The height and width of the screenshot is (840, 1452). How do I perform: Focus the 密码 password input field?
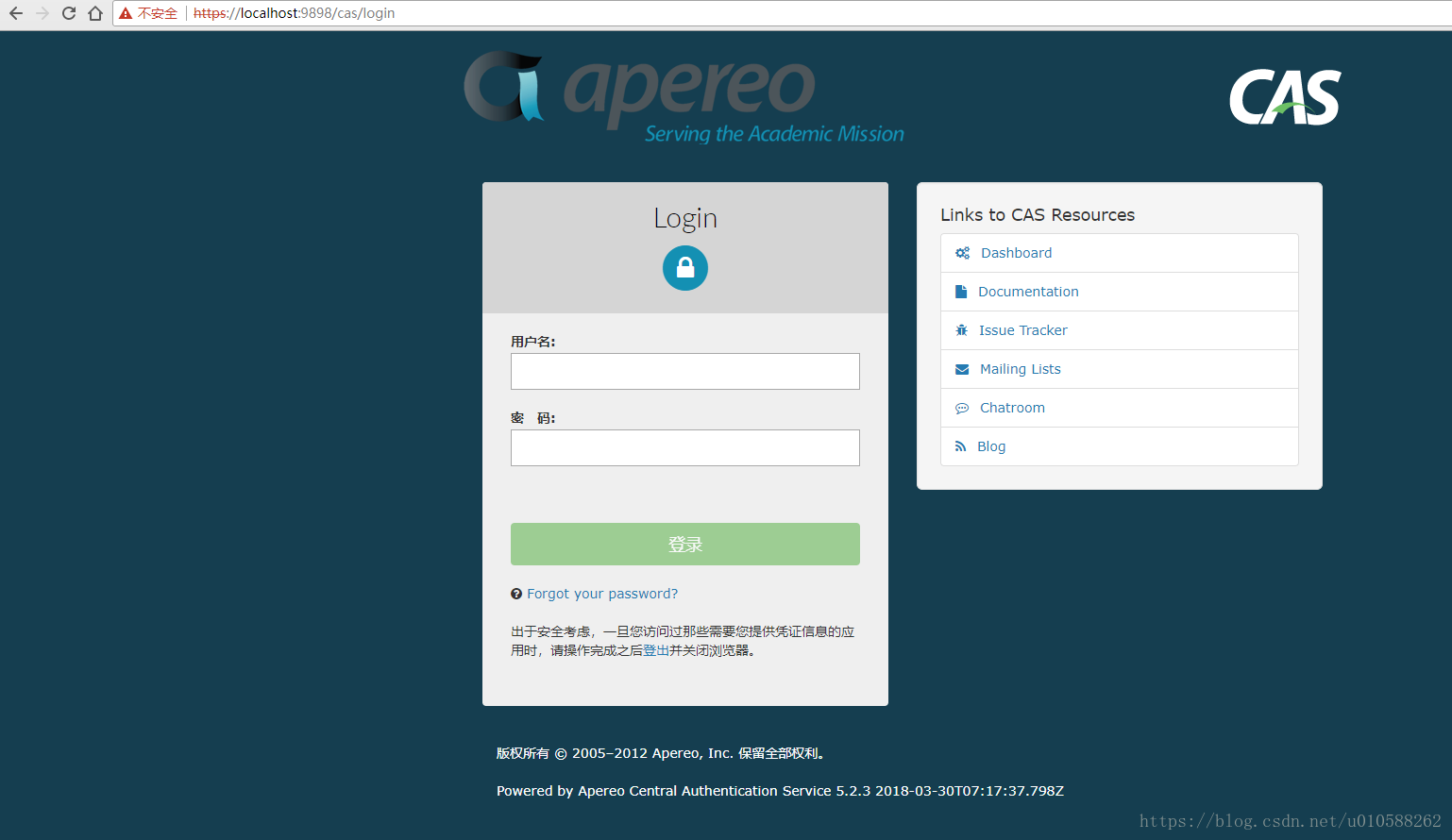pos(685,447)
